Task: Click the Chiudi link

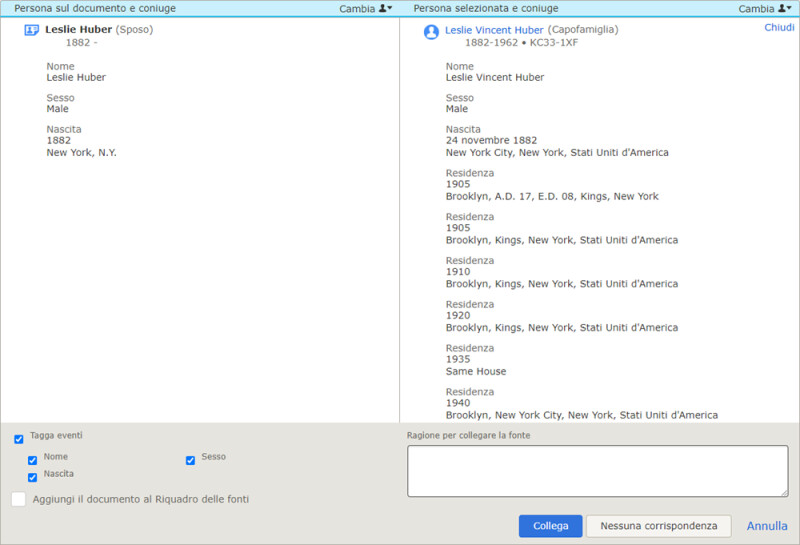Action: coord(779,28)
